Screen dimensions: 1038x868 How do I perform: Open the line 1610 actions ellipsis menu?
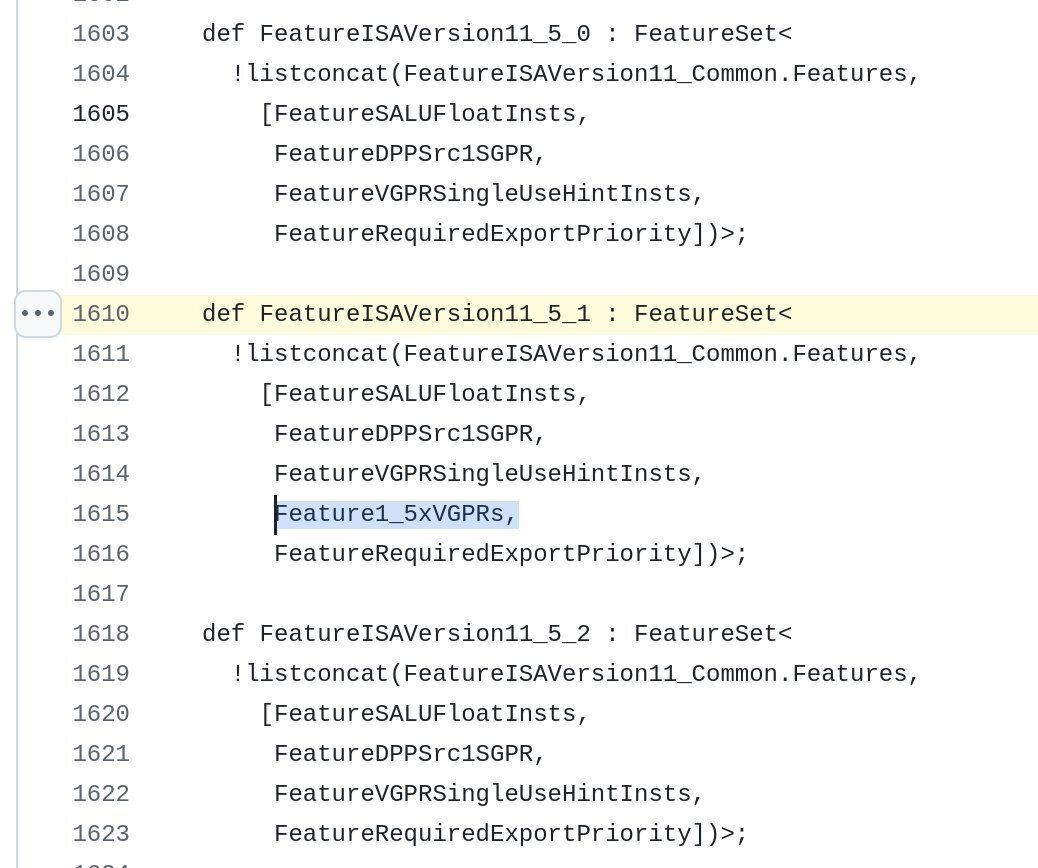pyautogui.click(x=38, y=314)
